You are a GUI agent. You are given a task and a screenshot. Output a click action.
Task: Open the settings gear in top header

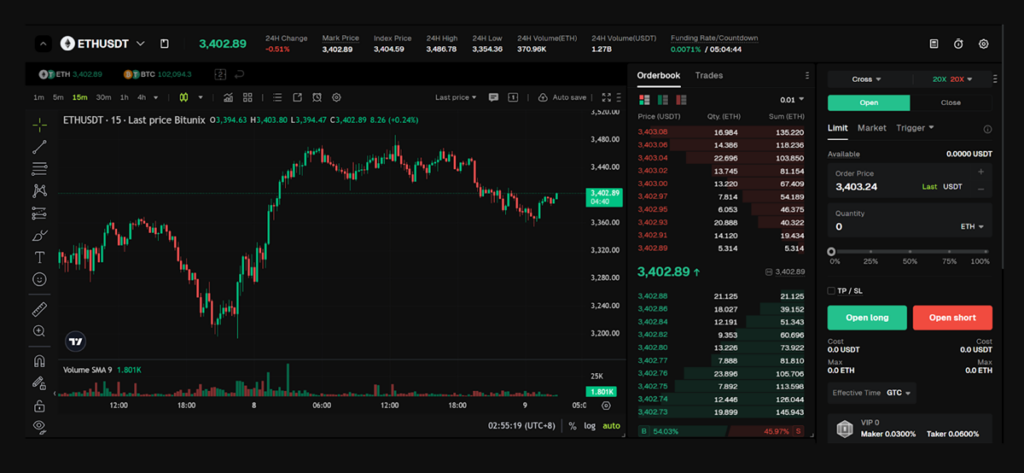(x=984, y=44)
